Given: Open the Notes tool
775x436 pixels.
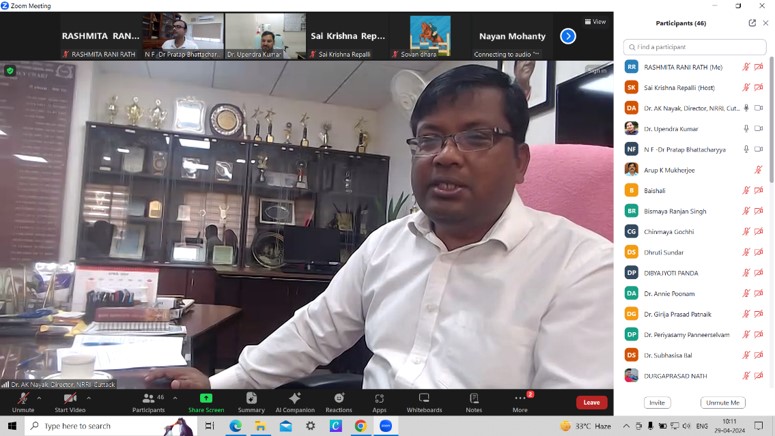Looking at the screenshot, I should coord(473,401).
